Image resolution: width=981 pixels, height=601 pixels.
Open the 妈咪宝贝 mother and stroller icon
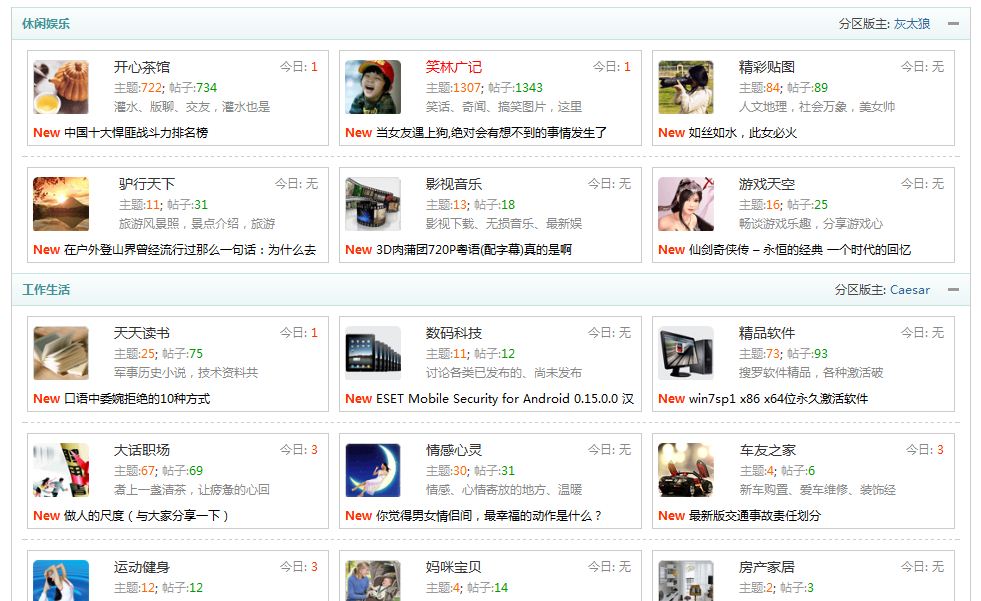coord(373,580)
